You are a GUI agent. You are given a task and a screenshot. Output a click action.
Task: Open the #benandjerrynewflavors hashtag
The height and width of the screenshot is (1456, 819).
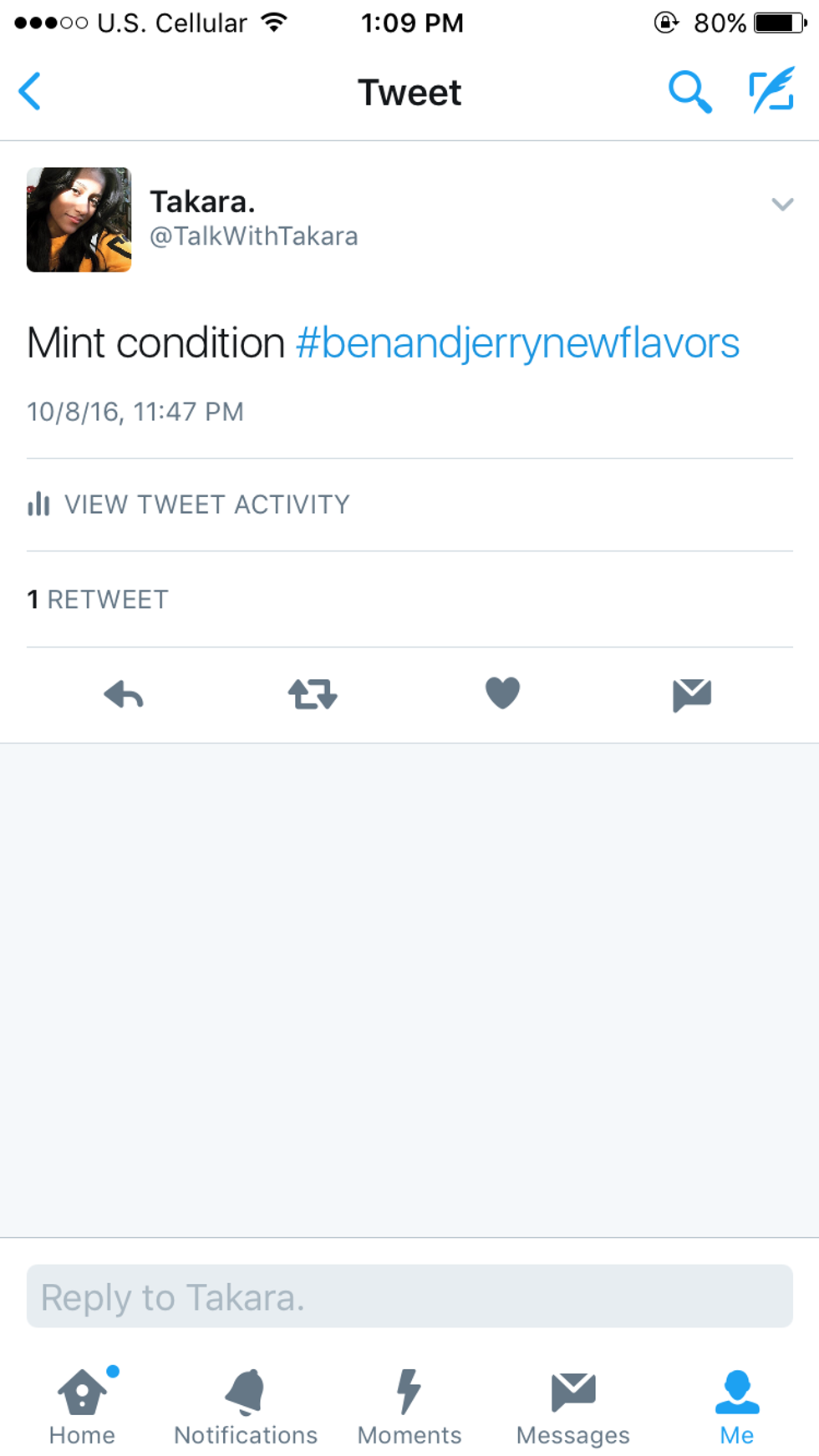tap(518, 343)
